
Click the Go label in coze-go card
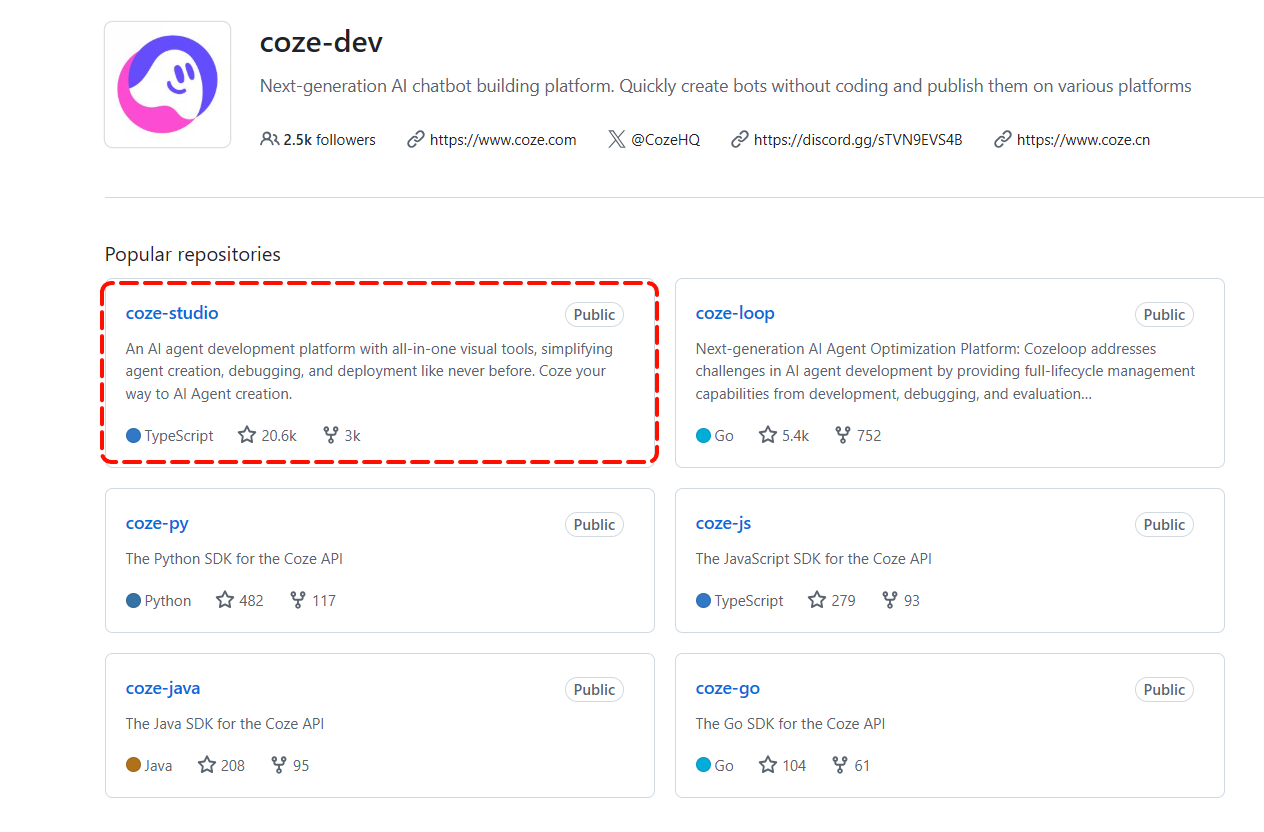[724, 766]
